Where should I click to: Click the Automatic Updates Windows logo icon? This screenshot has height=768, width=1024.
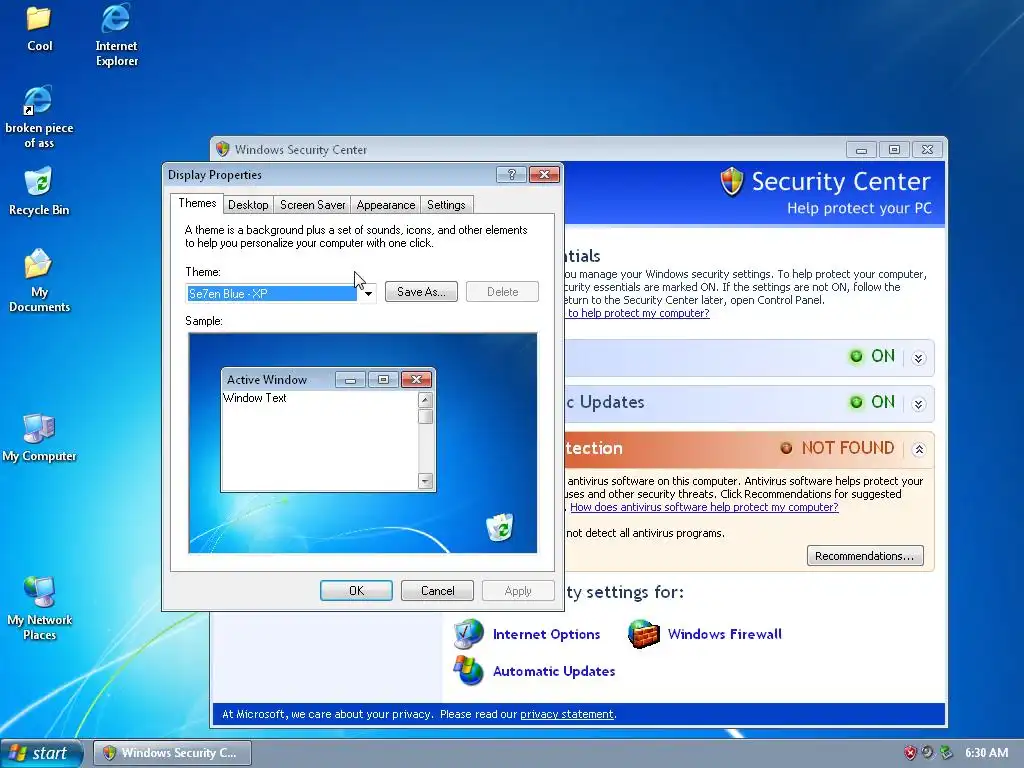click(468, 670)
